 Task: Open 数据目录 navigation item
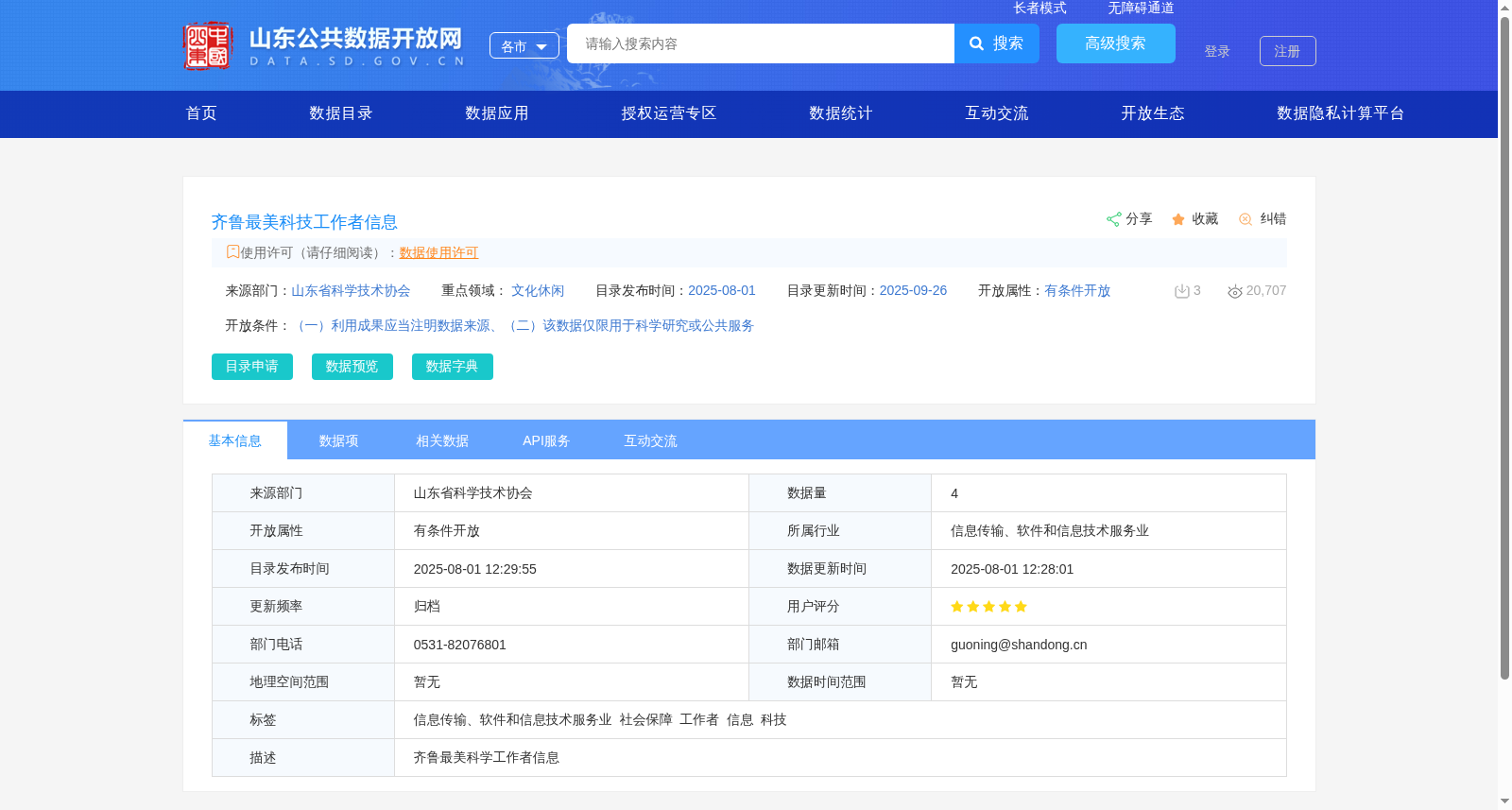click(x=341, y=113)
